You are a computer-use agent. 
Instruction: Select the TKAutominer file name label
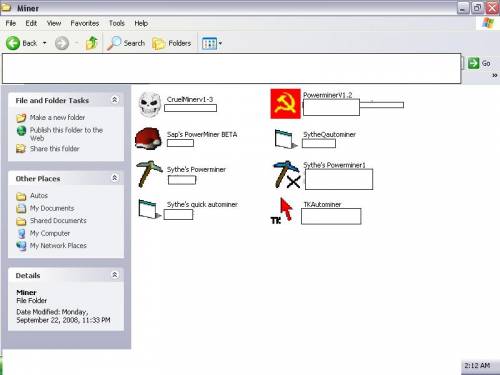(322, 204)
